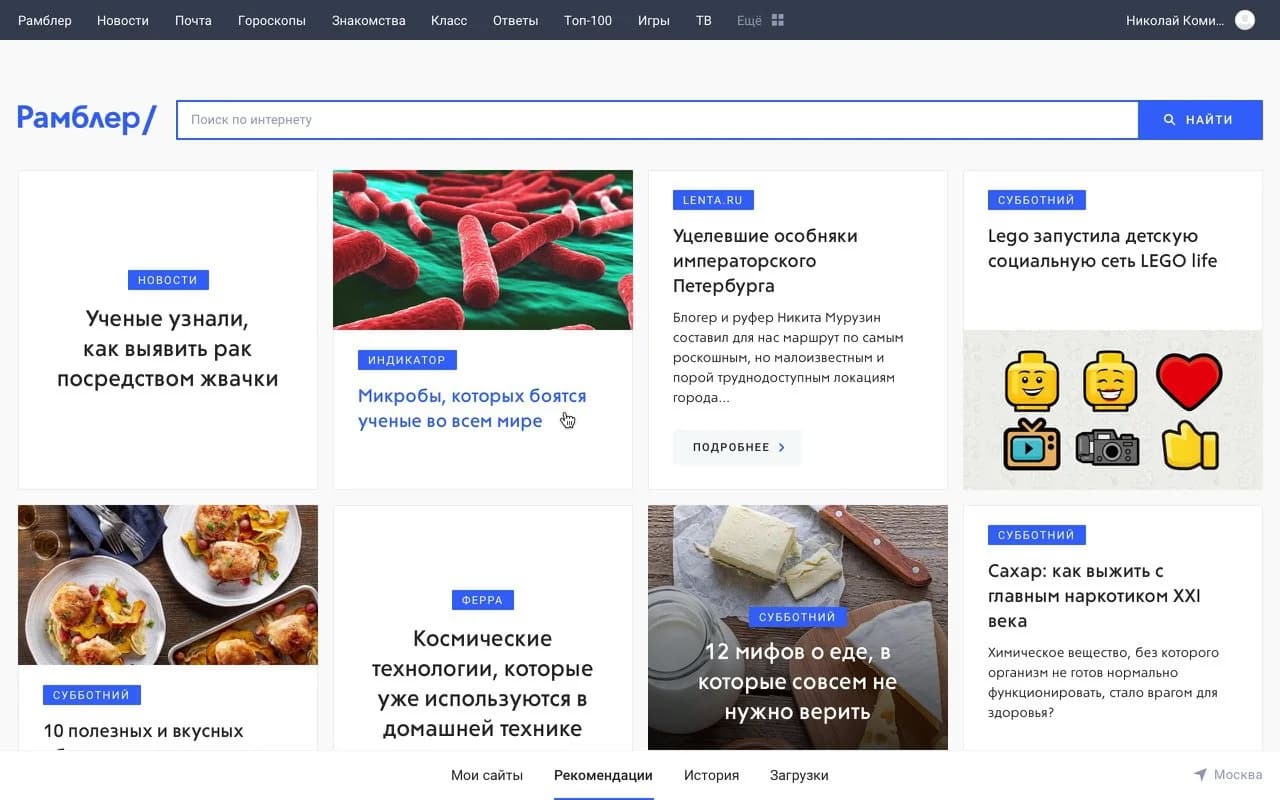Open article 'Микробы, которых боятся ученые во всем мире'

point(472,408)
